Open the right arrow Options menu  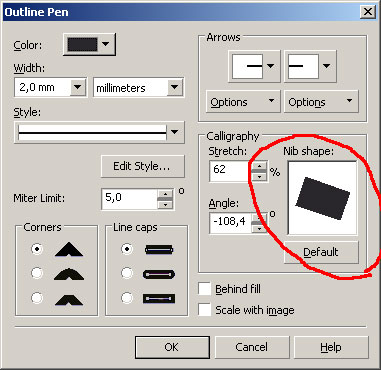(321, 102)
